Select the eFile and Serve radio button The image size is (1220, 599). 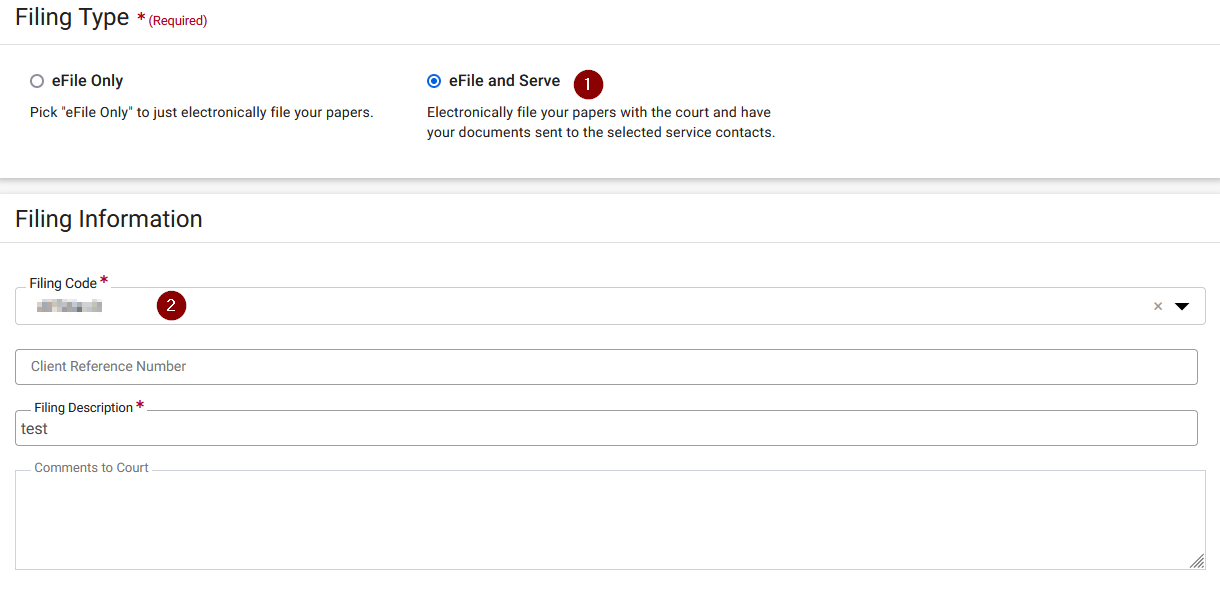pyautogui.click(x=434, y=81)
